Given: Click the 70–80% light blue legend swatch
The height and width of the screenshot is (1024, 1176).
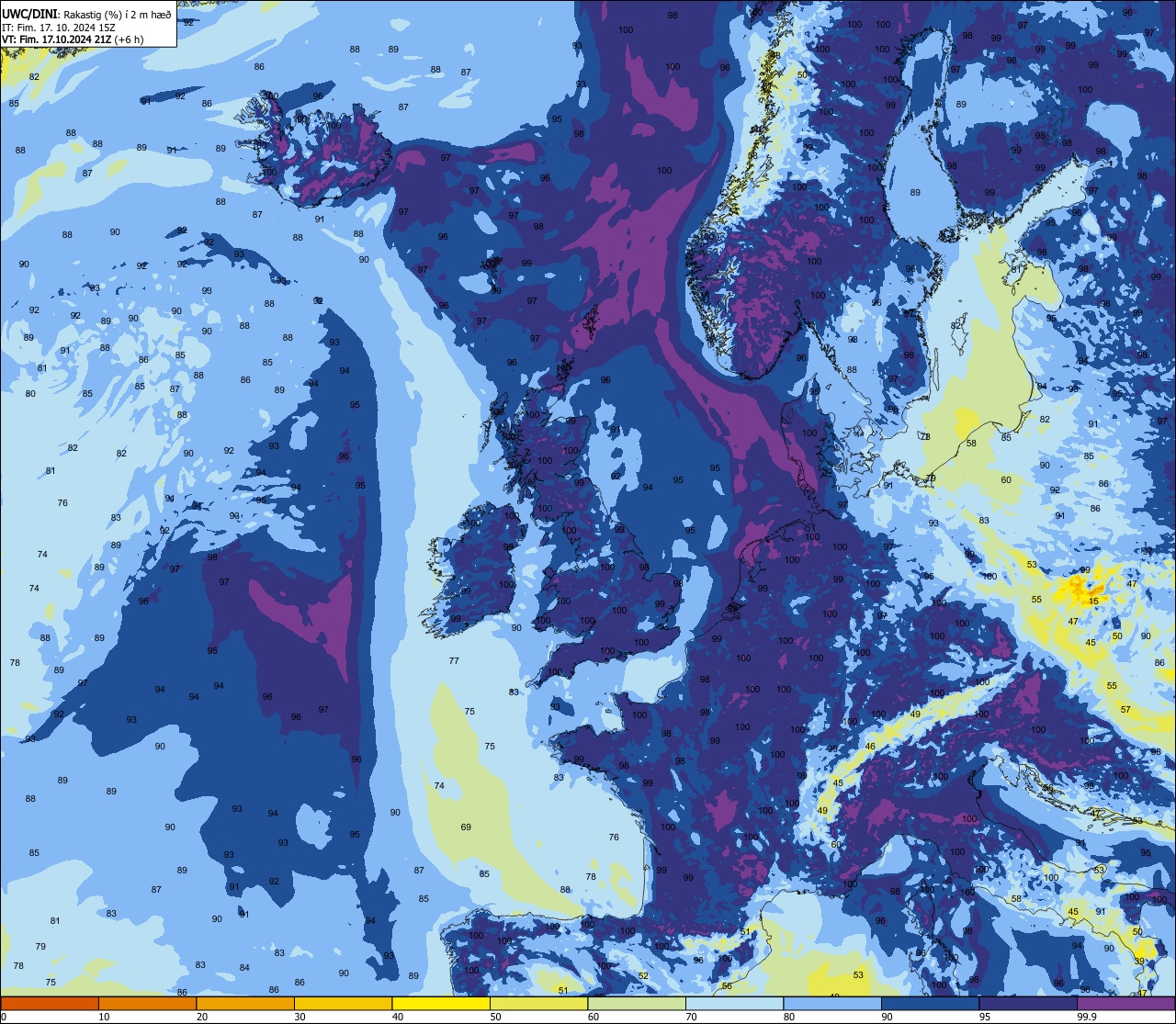Looking at the screenshot, I should point(734,1004).
